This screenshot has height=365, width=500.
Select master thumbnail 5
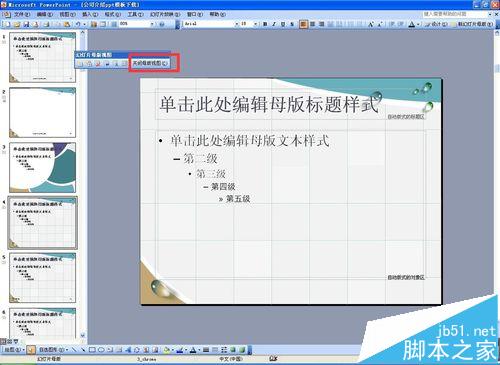coord(42,278)
